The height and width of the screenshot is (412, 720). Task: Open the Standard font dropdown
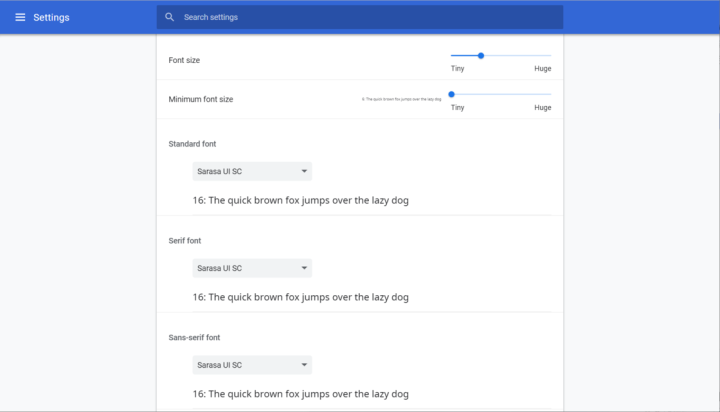pos(252,171)
